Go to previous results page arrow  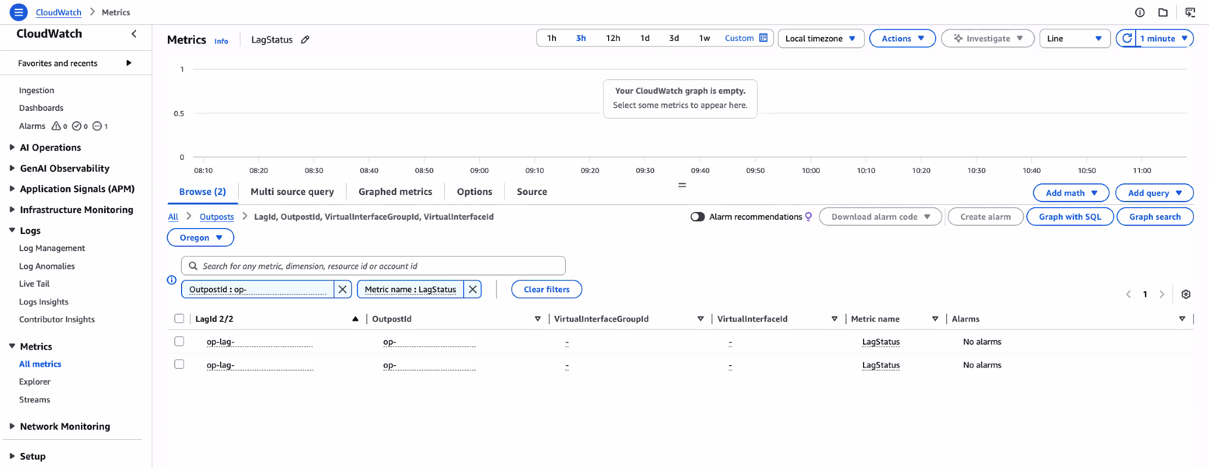[x=1129, y=295]
